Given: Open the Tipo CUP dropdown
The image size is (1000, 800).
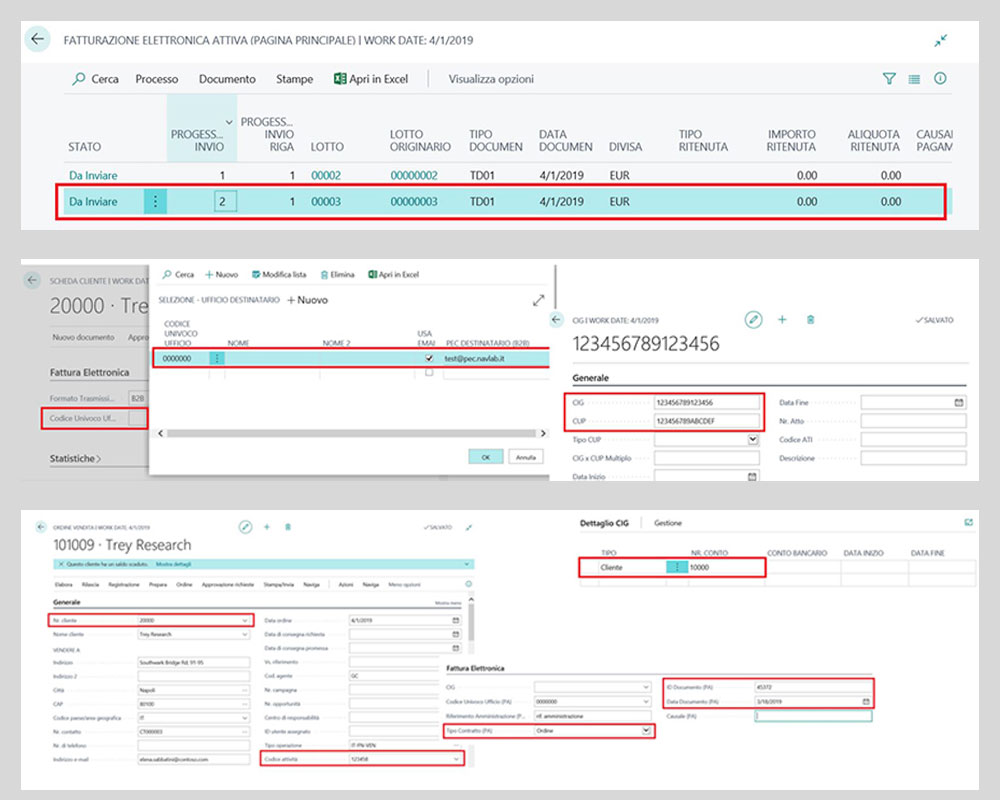Looking at the screenshot, I should pyautogui.click(x=753, y=439).
